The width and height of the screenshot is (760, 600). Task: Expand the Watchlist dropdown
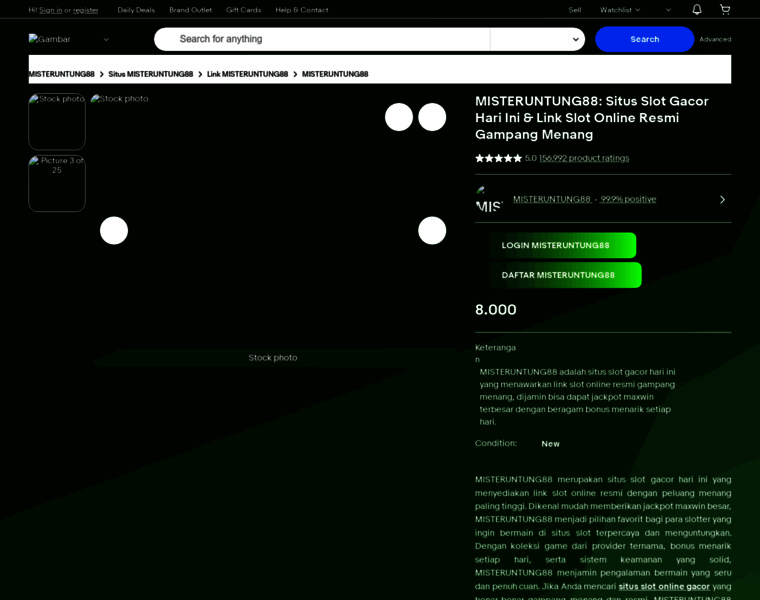tap(620, 10)
